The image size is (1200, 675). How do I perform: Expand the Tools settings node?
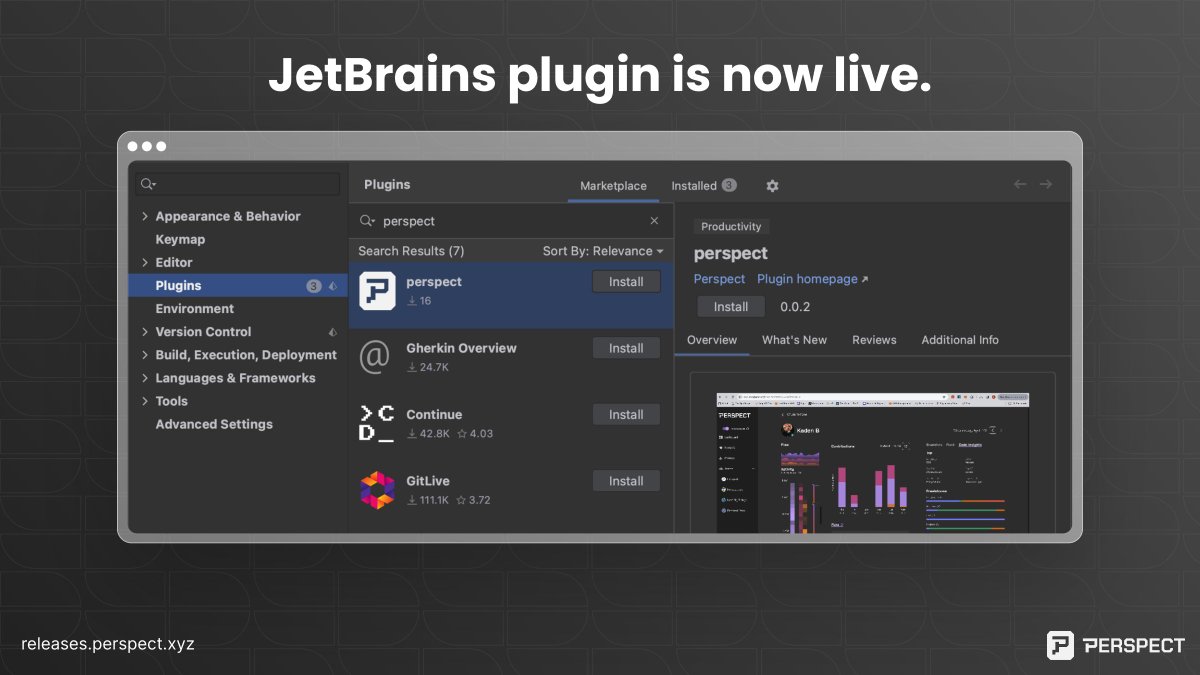tap(145, 401)
